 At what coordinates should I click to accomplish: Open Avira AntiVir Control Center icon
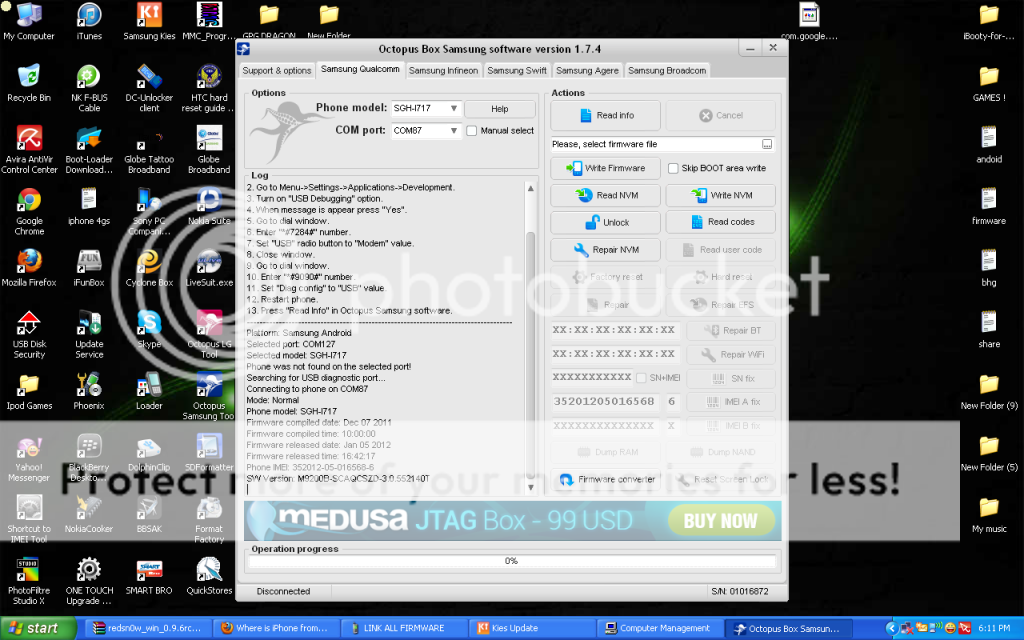(29, 149)
